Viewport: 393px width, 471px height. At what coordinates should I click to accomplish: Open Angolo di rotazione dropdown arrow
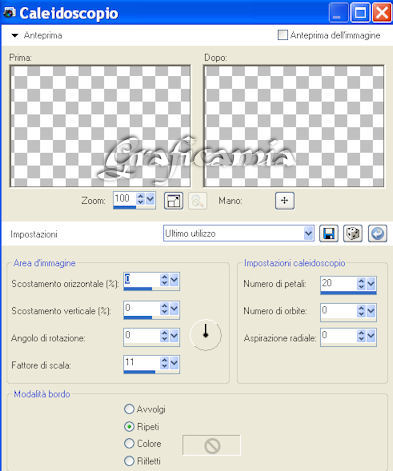click(x=174, y=336)
